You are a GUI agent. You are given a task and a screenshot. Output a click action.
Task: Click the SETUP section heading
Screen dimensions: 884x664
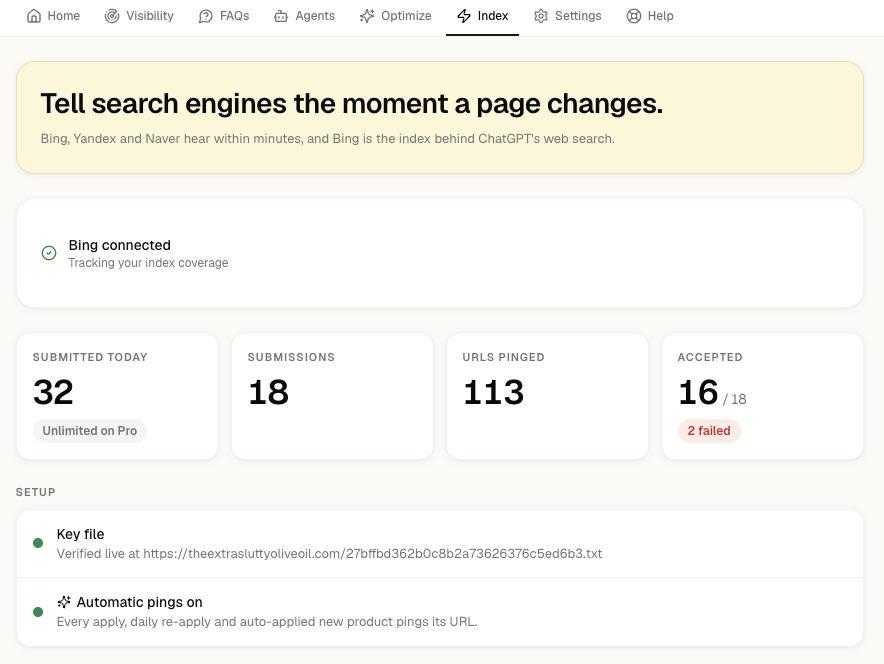click(36, 492)
